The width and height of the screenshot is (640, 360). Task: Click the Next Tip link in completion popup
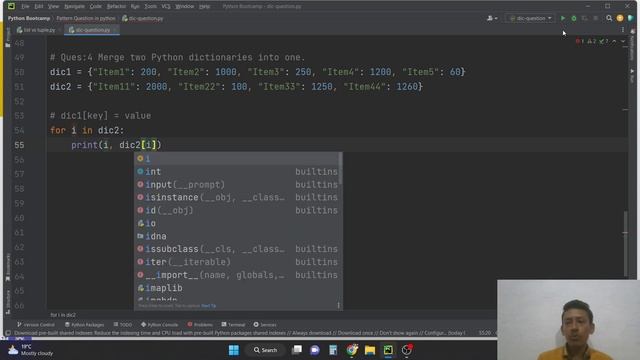coord(209,306)
